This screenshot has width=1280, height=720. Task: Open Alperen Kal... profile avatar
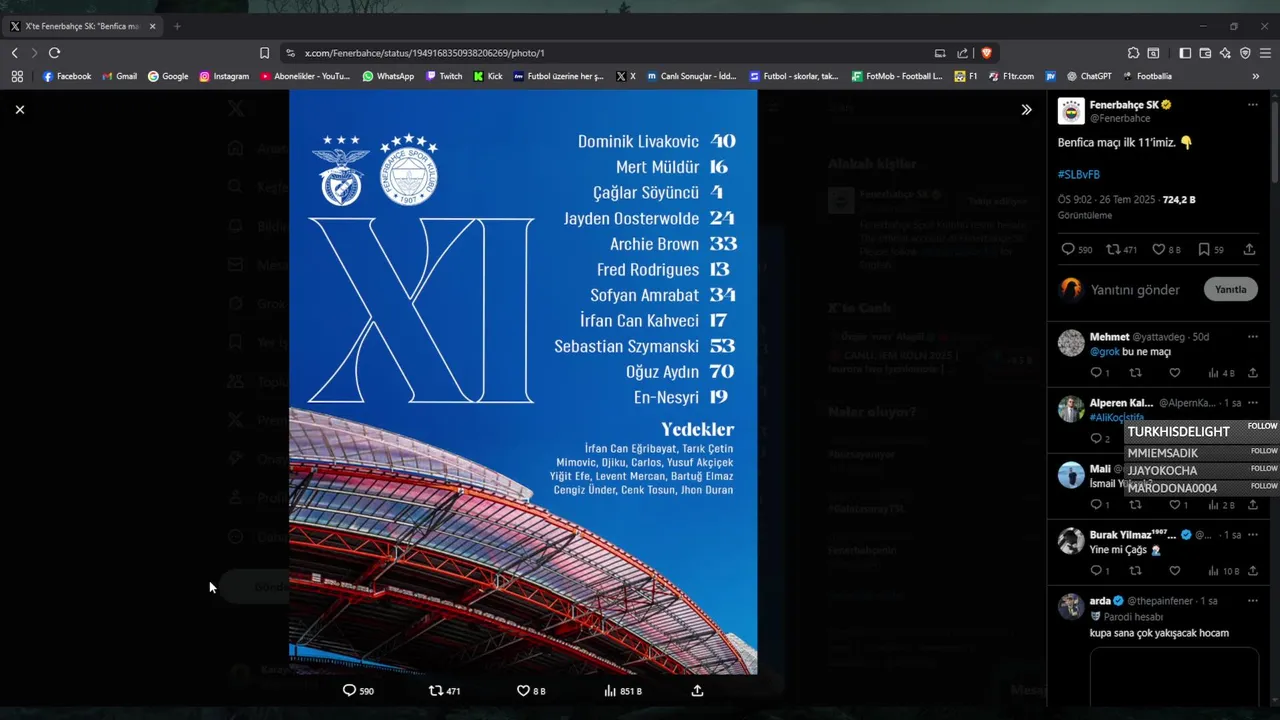coord(1071,409)
